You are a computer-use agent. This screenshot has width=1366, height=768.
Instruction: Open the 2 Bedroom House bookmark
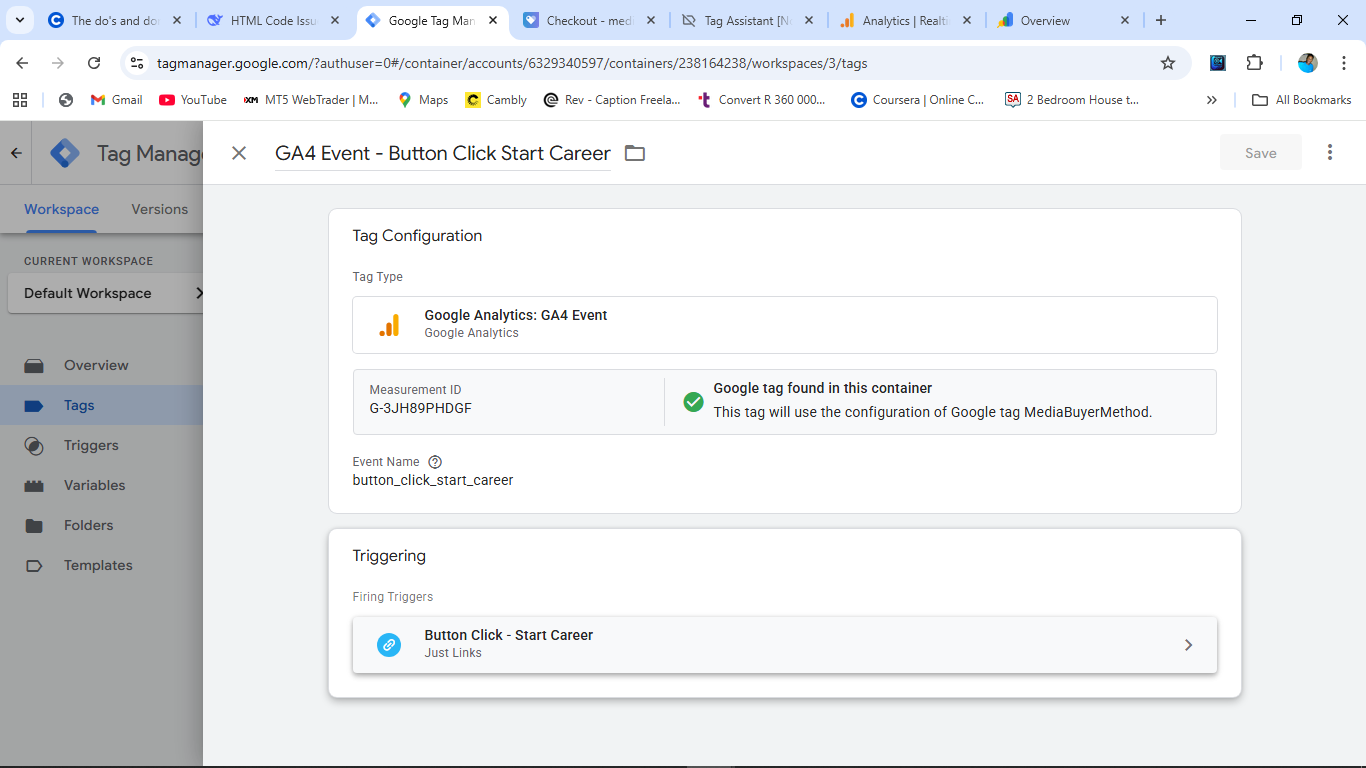(1072, 100)
